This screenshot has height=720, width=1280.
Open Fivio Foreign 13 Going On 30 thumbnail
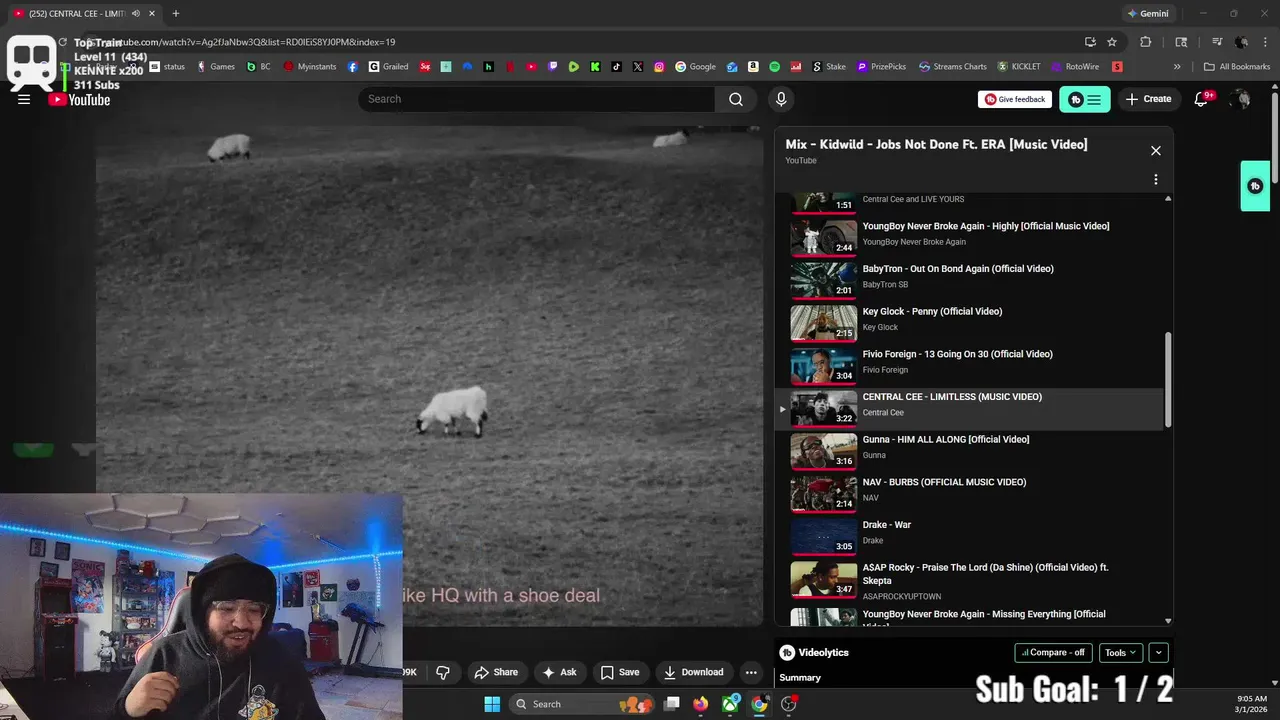(824, 367)
